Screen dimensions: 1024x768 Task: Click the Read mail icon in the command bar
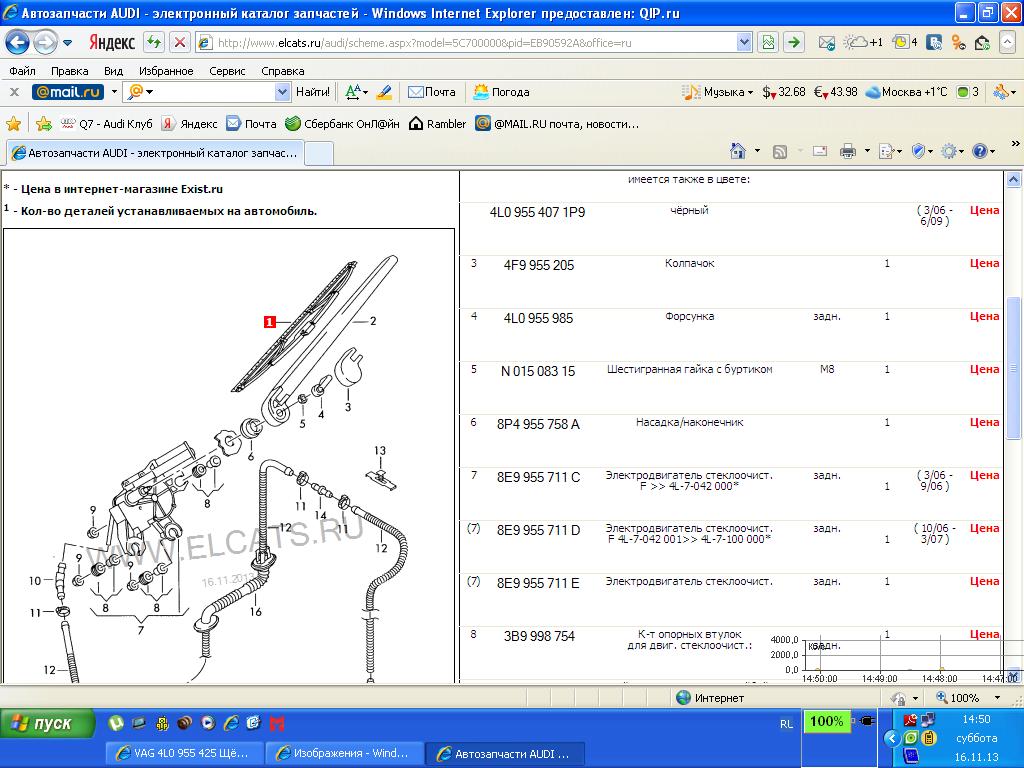[x=820, y=152]
